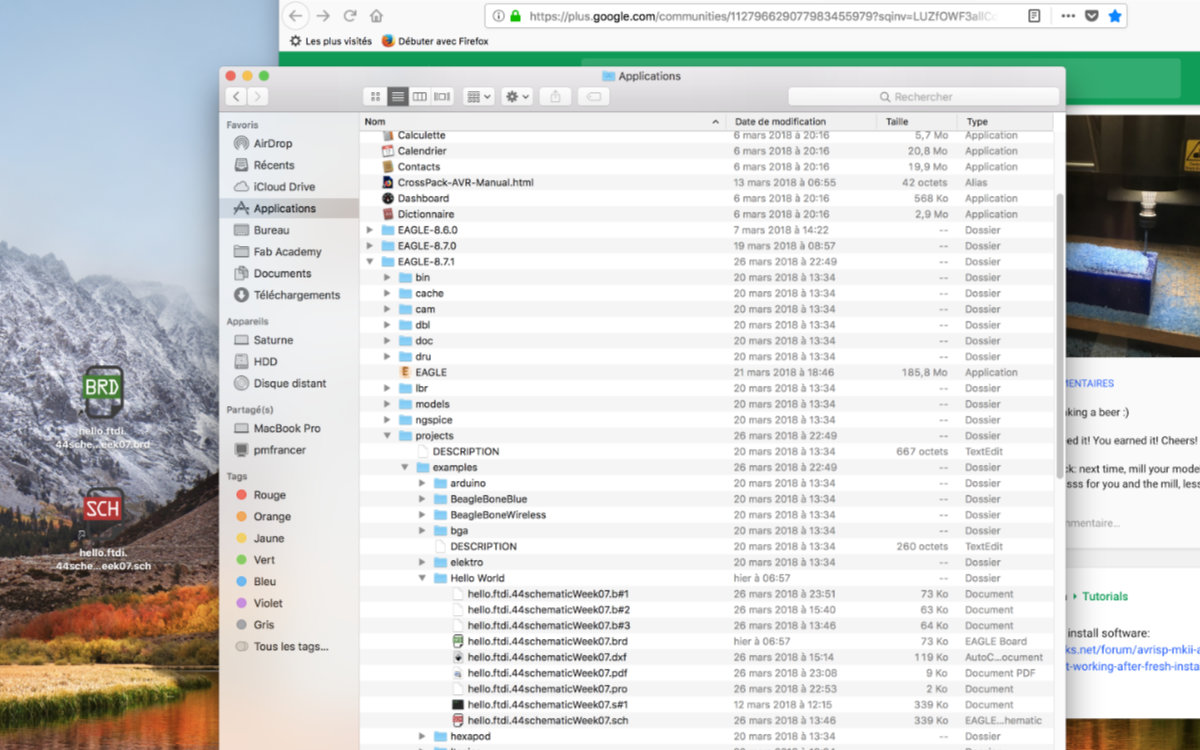Select Applications in Finder sidebar
The image size is (1200, 750).
point(289,208)
